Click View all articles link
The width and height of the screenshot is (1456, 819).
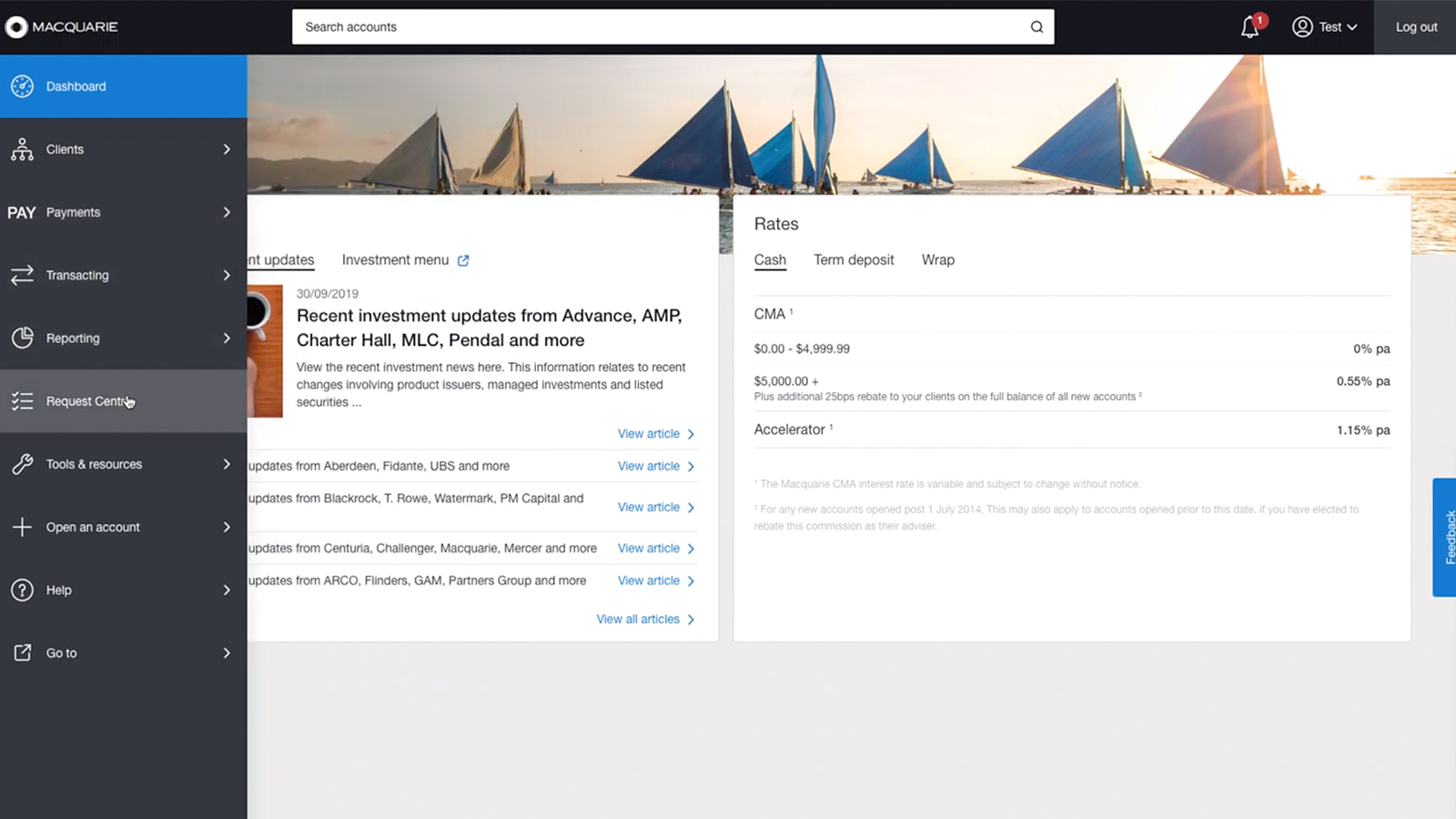pos(646,620)
